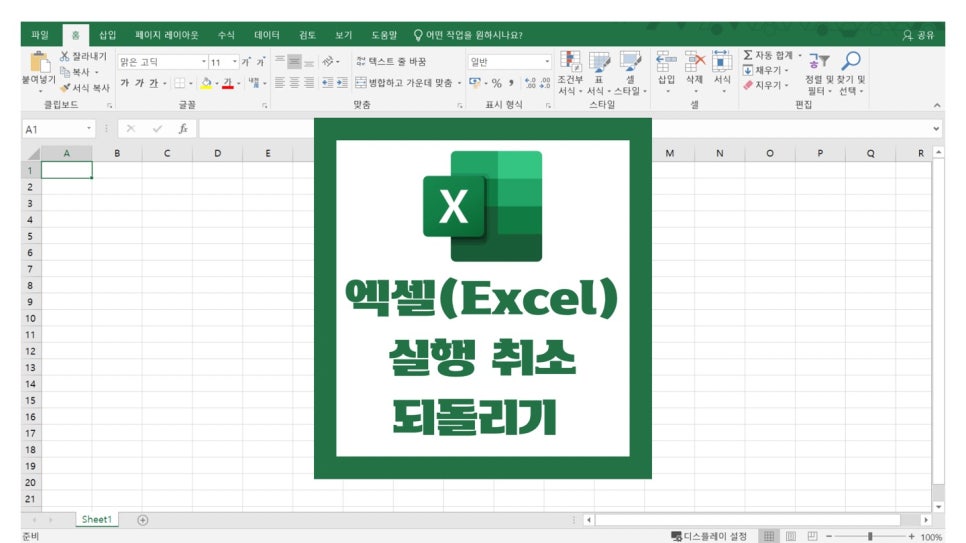This screenshot has height=543, width=966.
Task: Click the Delete cells (삭제) icon
Action: 694,62
